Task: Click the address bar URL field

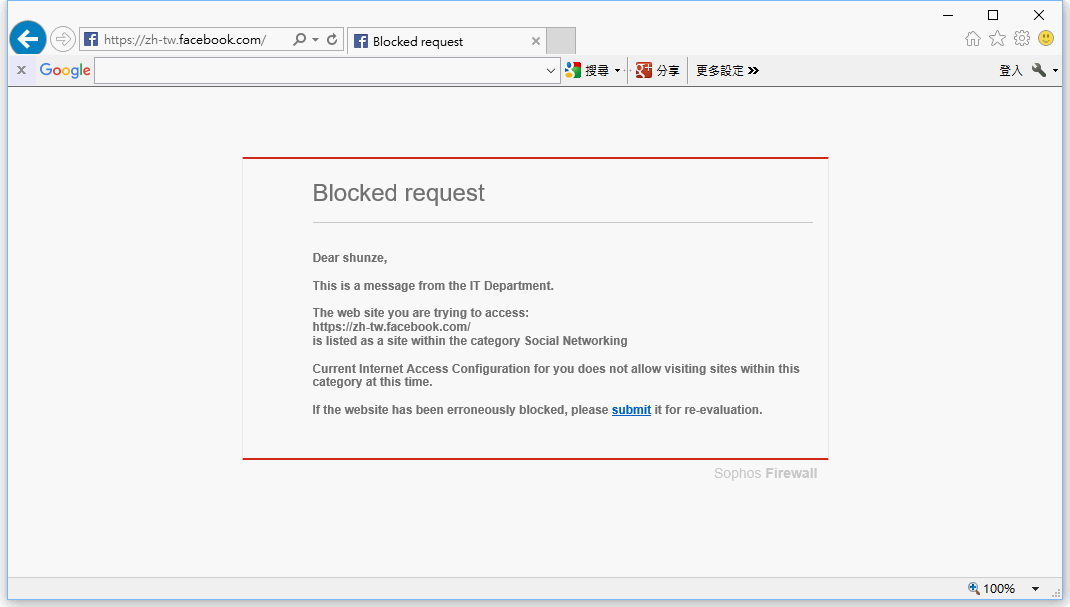Action: (x=185, y=40)
